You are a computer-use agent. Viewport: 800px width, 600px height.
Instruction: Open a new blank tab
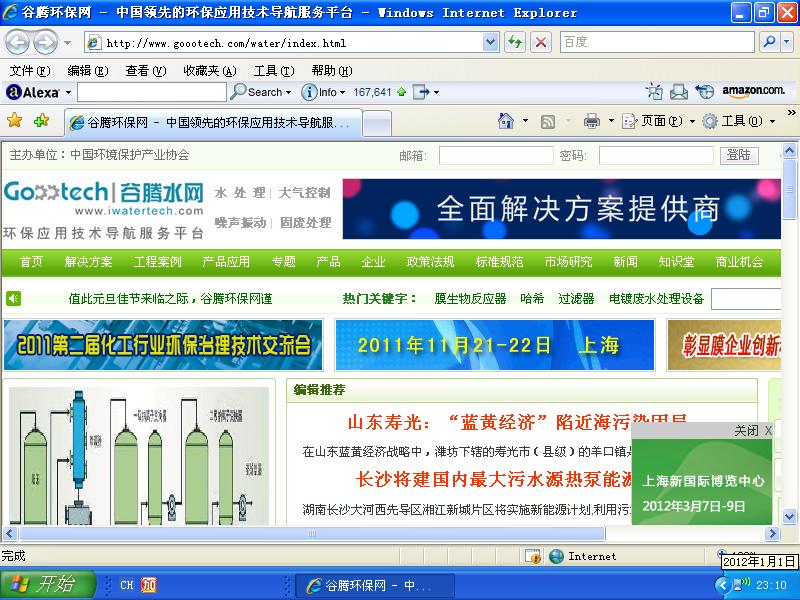click(377, 123)
